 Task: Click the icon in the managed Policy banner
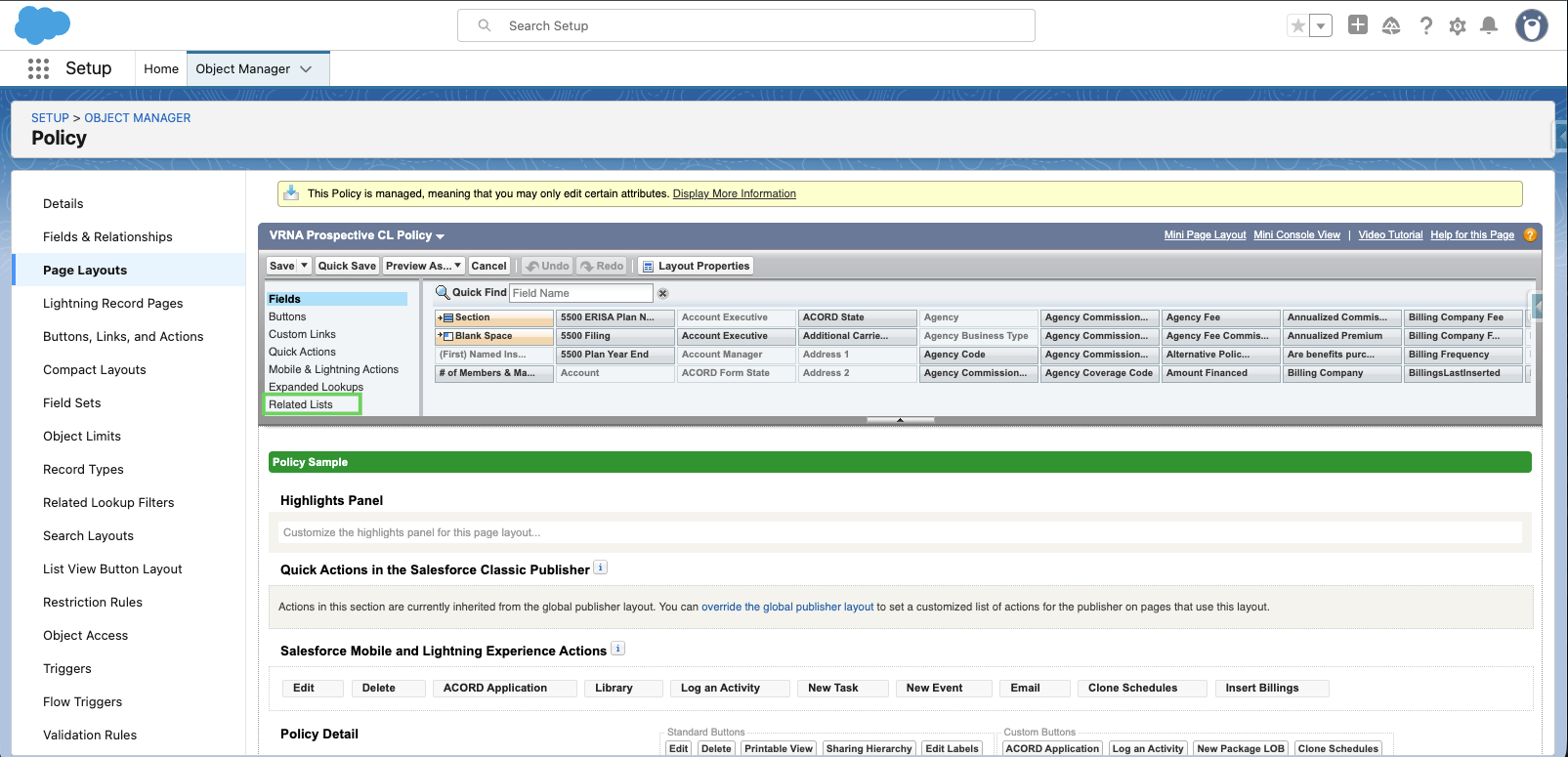291,192
